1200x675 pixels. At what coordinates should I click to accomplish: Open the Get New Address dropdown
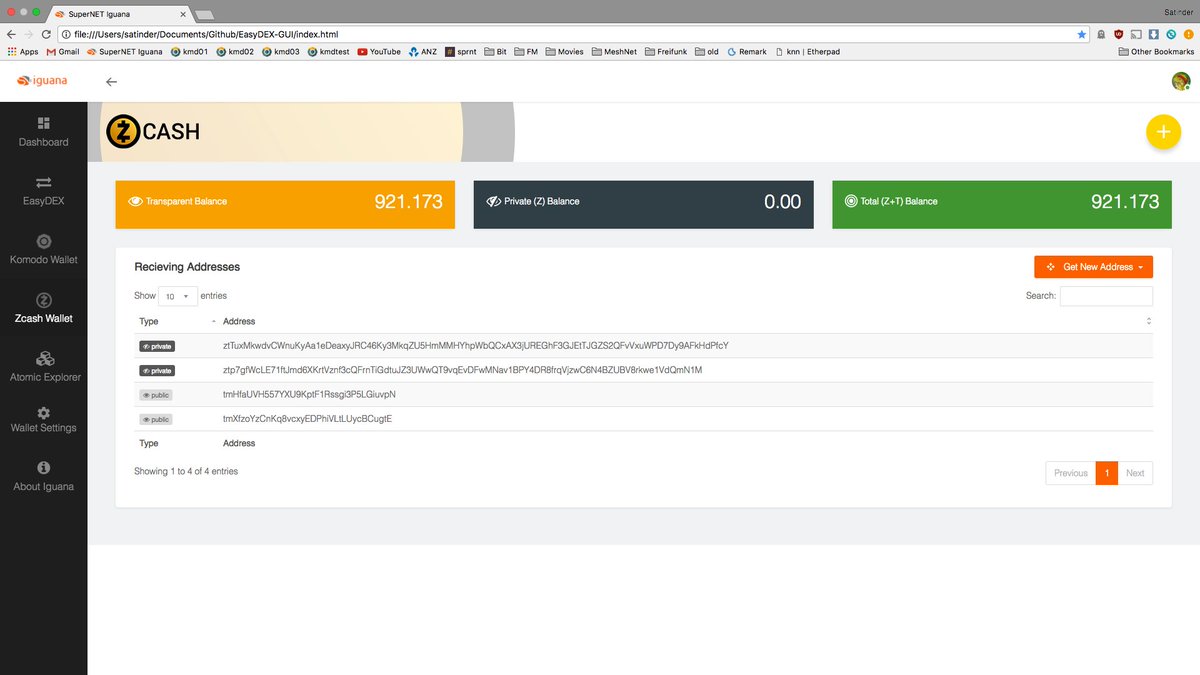click(1093, 267)
